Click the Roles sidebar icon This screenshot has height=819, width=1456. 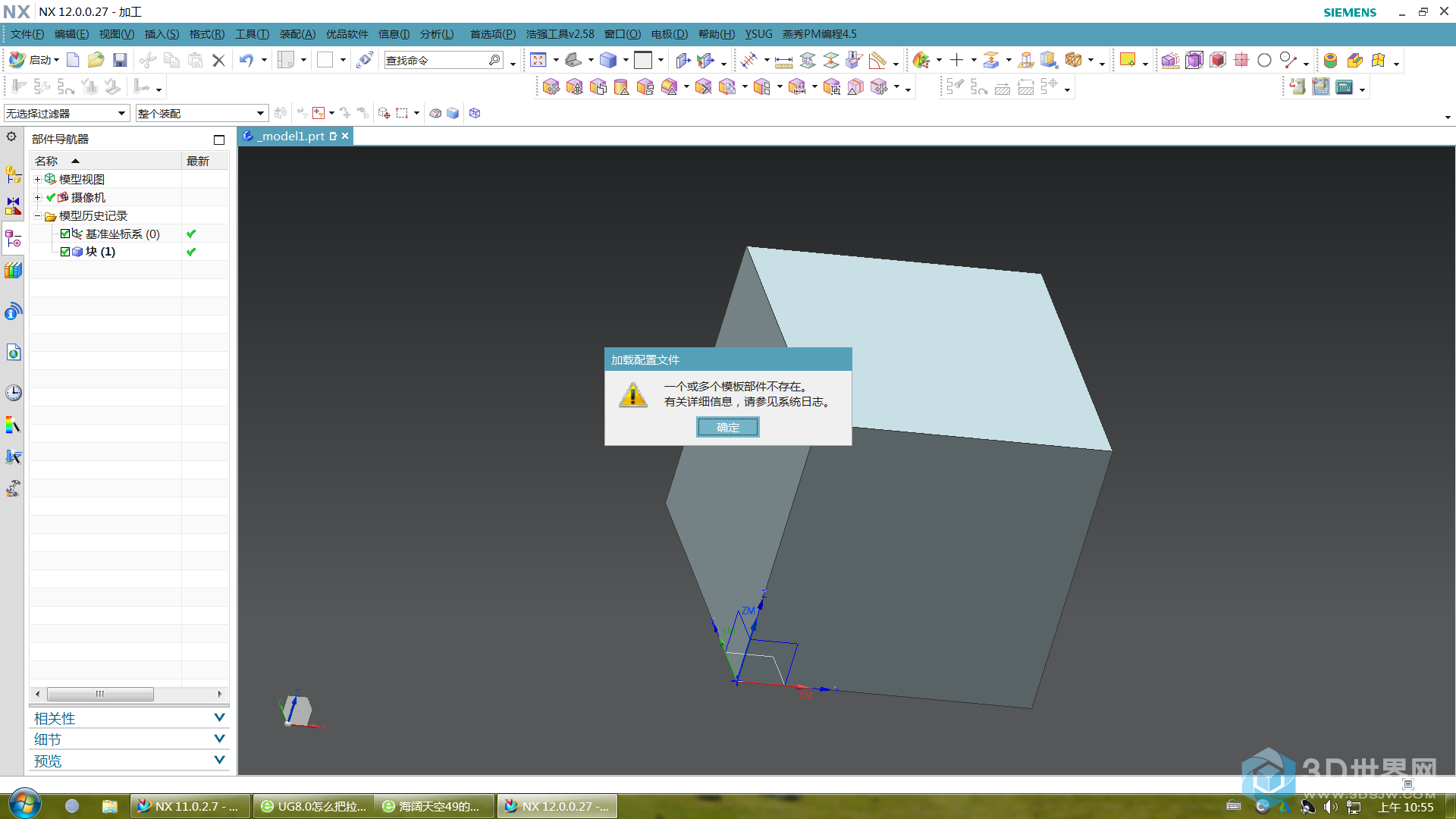[14, 488]
